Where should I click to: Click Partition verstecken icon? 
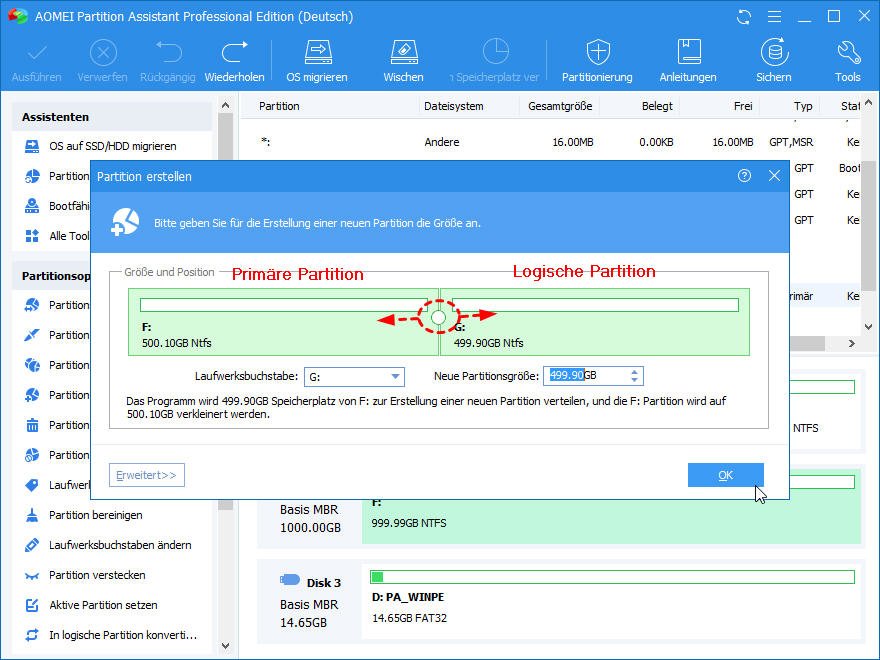pyautogui.click(x=33, y=575)
